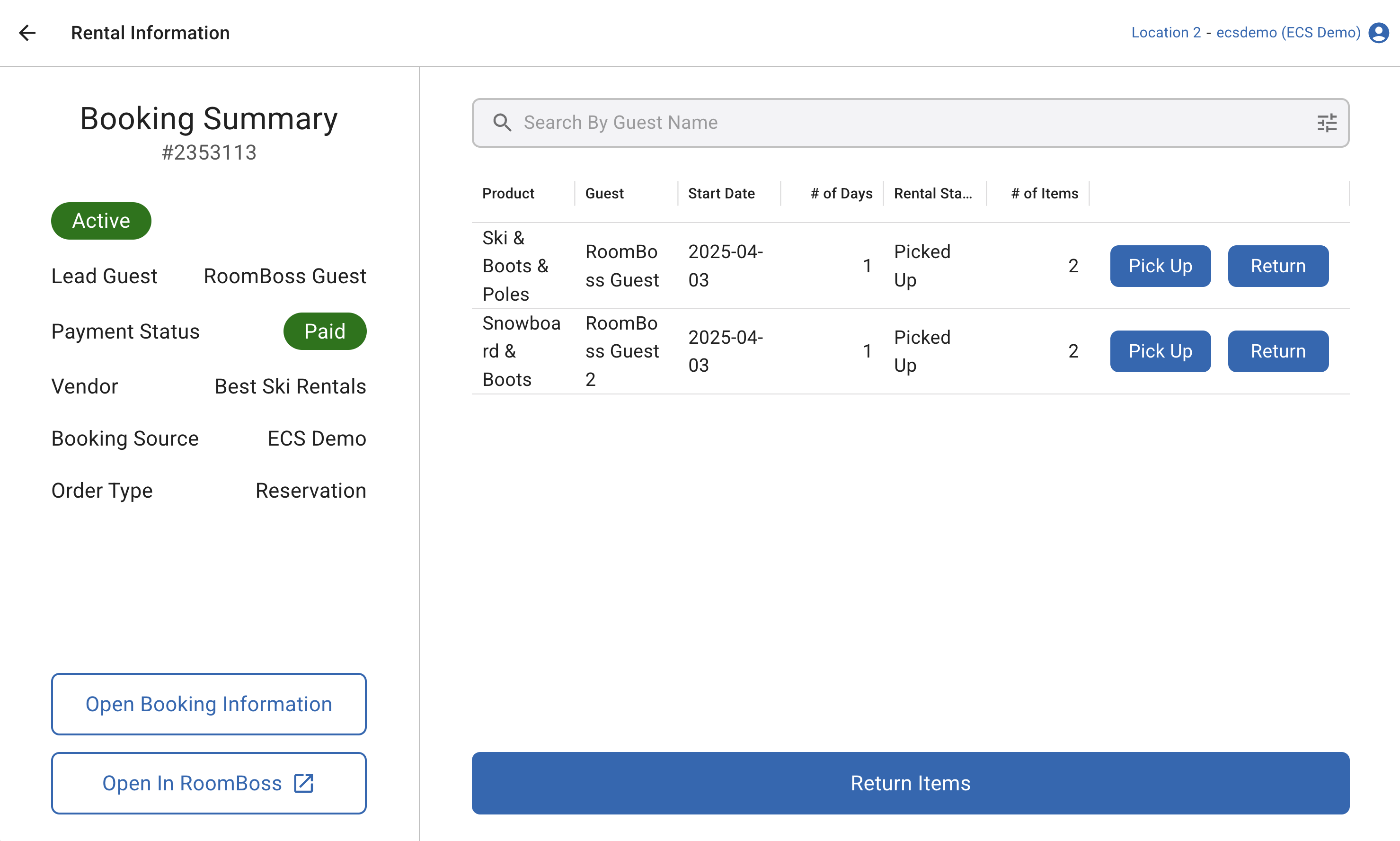Sort by # of Items column header

click(1045, 194)
